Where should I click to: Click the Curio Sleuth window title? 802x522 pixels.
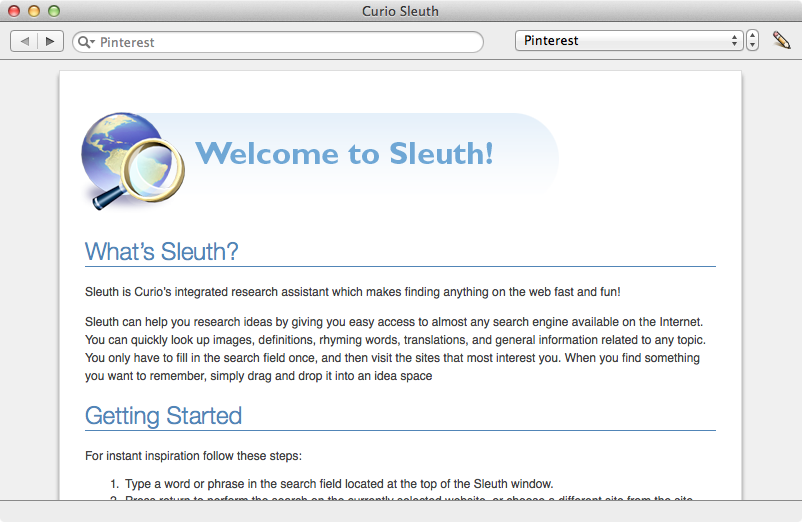pos(400,11)
